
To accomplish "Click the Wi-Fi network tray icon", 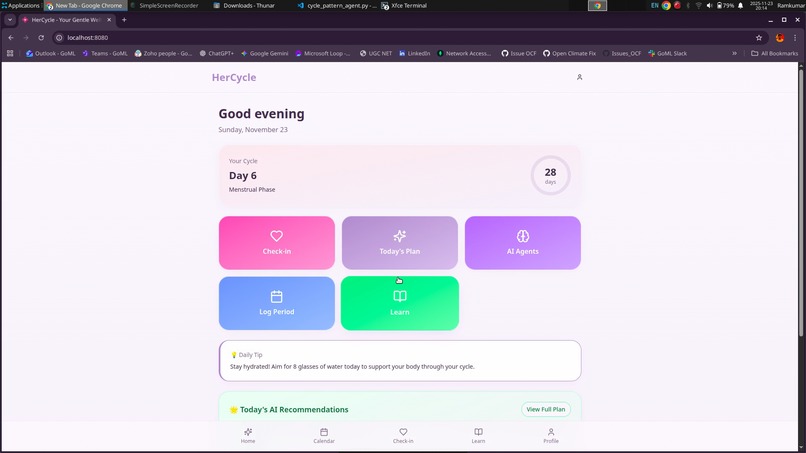I will (698, 5).
